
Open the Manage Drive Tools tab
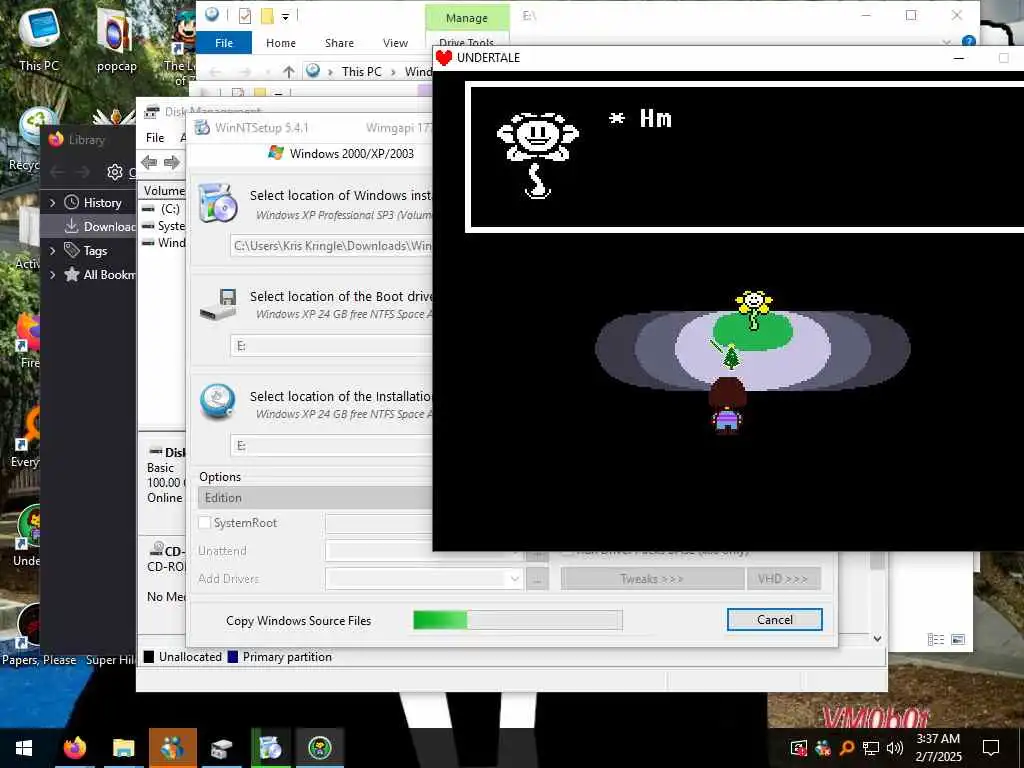467,18
